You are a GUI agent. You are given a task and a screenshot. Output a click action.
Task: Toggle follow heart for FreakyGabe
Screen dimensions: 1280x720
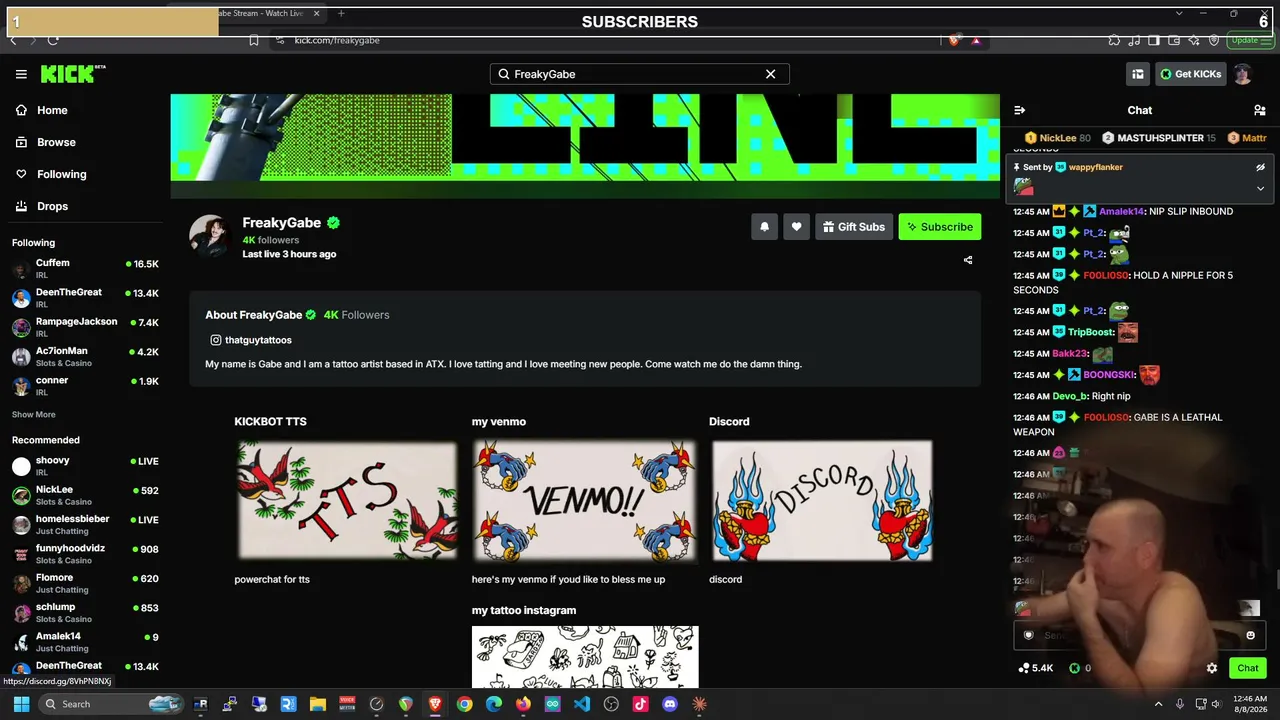[796, 227]
